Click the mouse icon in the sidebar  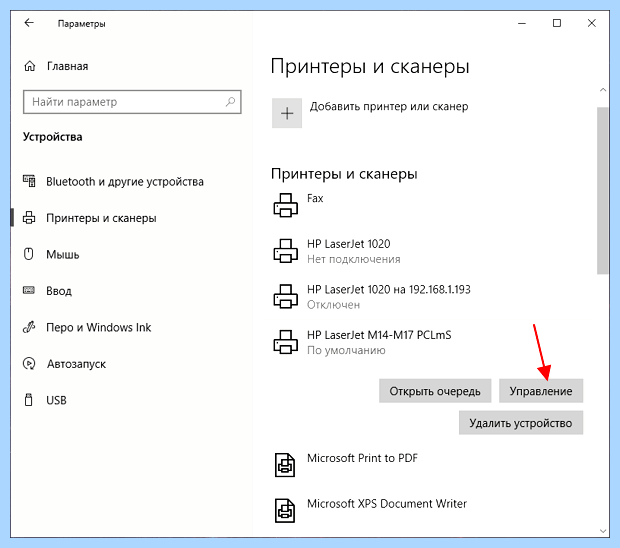[x=28, y=254]
